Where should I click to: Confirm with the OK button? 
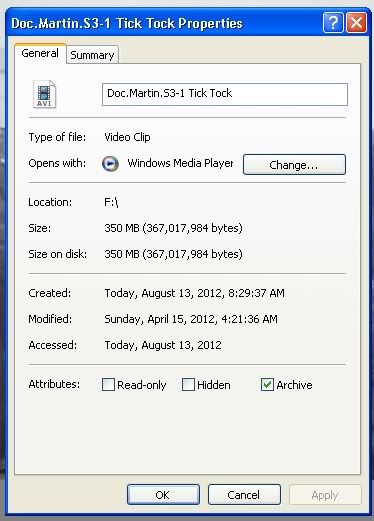(163, 495)
